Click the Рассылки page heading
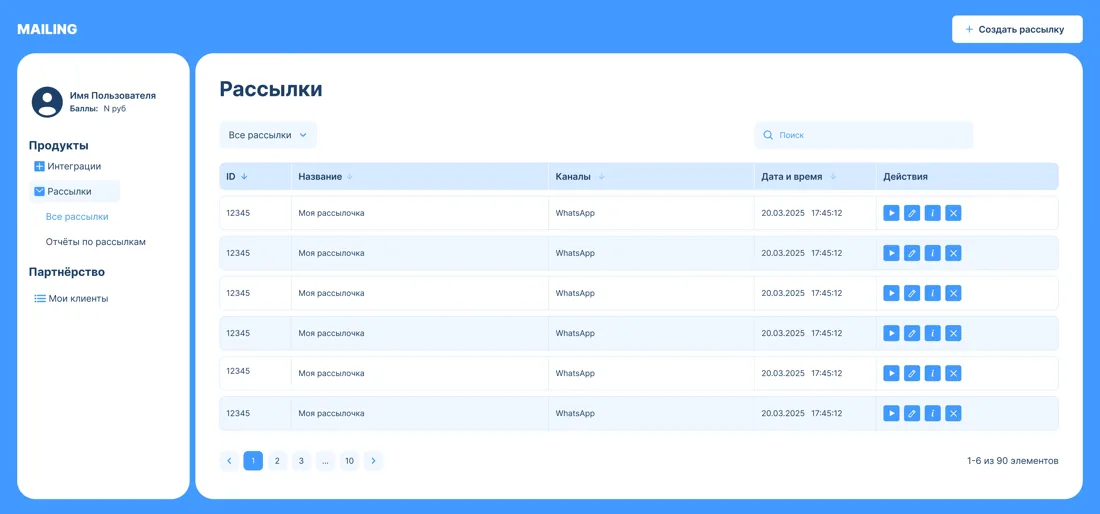This screenshot has height=514, width=1100. tap(271, 89)
